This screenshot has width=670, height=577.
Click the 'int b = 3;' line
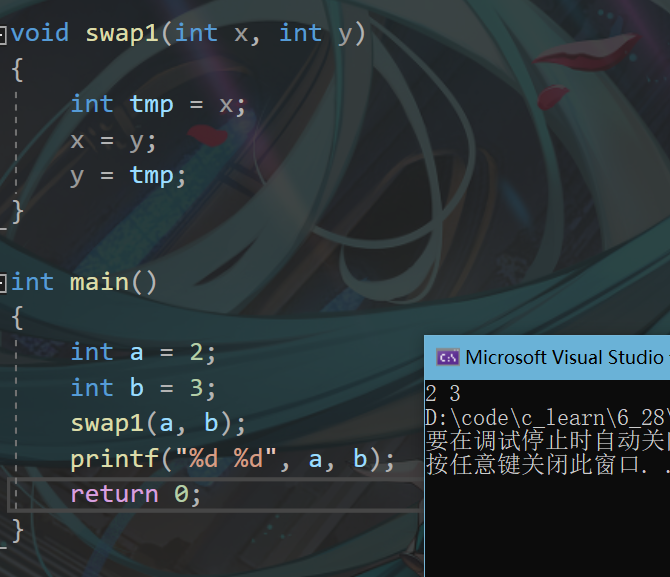(x=144, y=388)
